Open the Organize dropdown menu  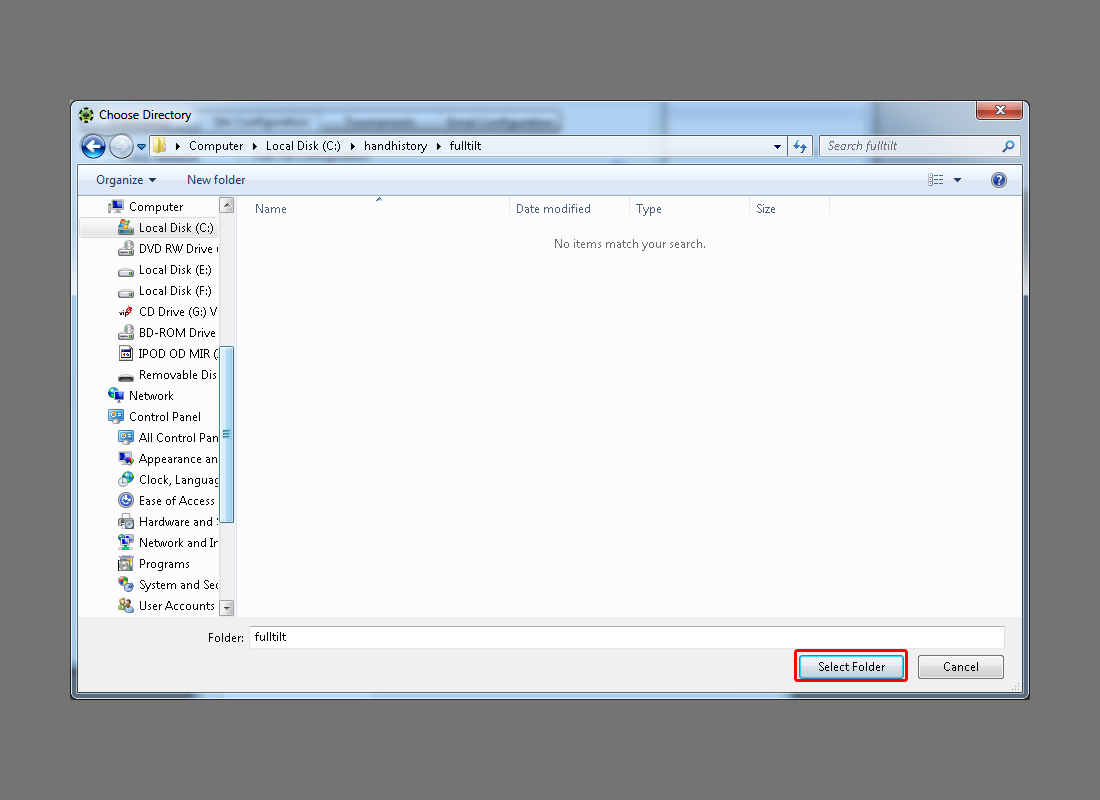coord(126,180)
